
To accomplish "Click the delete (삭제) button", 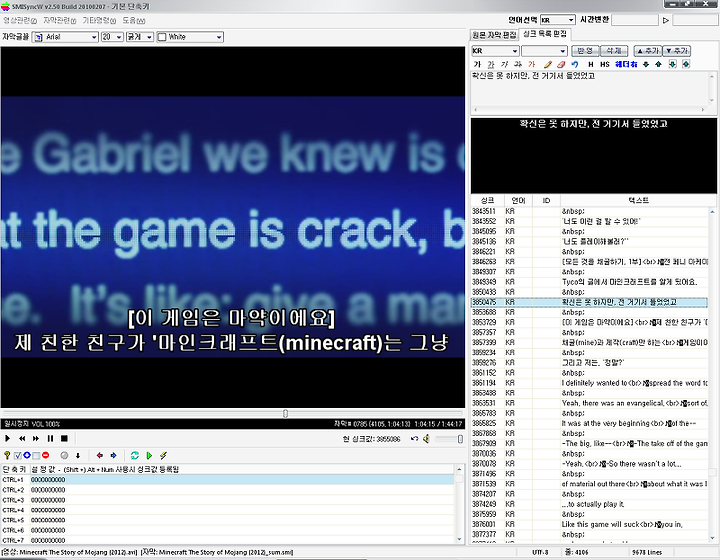I will coord(613,50).
